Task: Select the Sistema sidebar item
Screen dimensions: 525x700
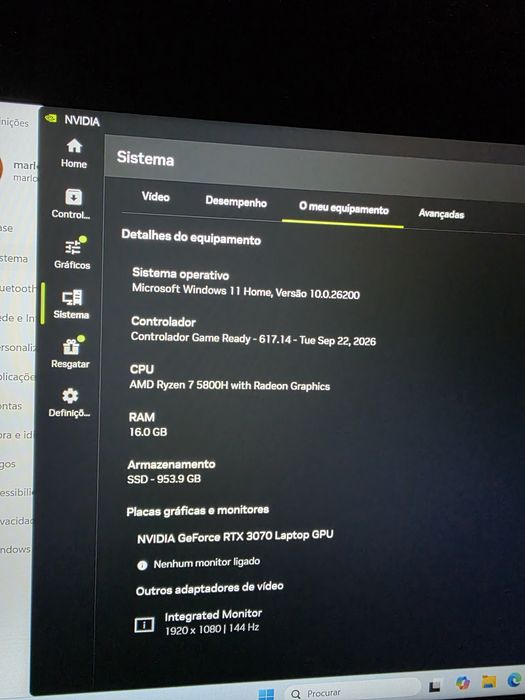Action: coord(71,304)
